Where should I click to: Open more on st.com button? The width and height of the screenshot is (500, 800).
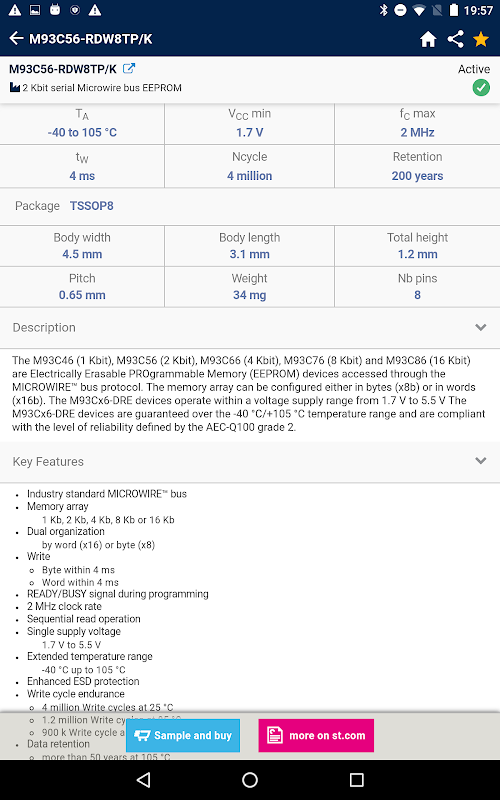[316, 735]
